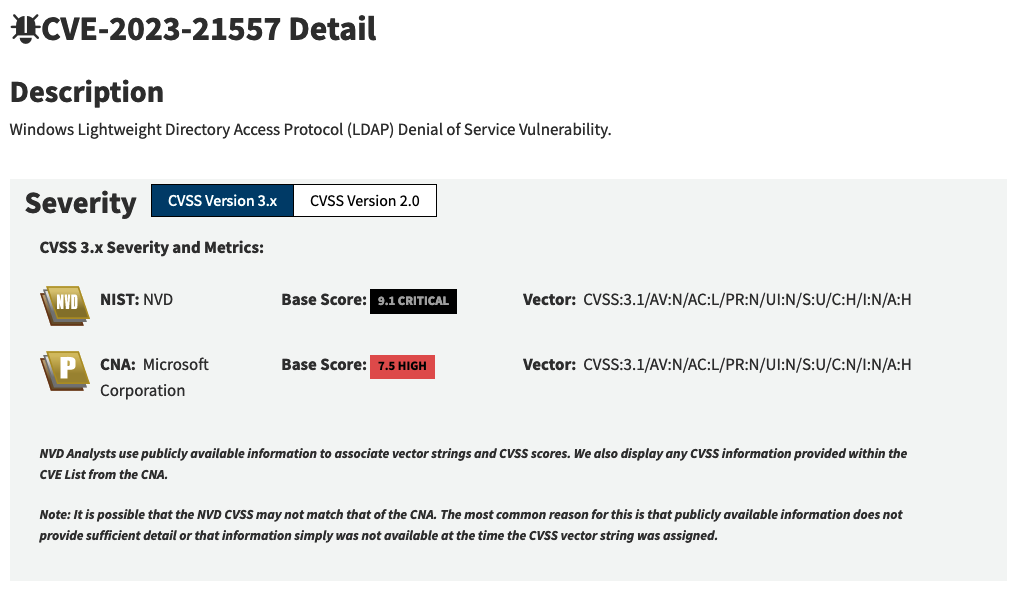Click the Severity panel title
The width and height of the screenshot is (1020, 590).
point(80,203)
